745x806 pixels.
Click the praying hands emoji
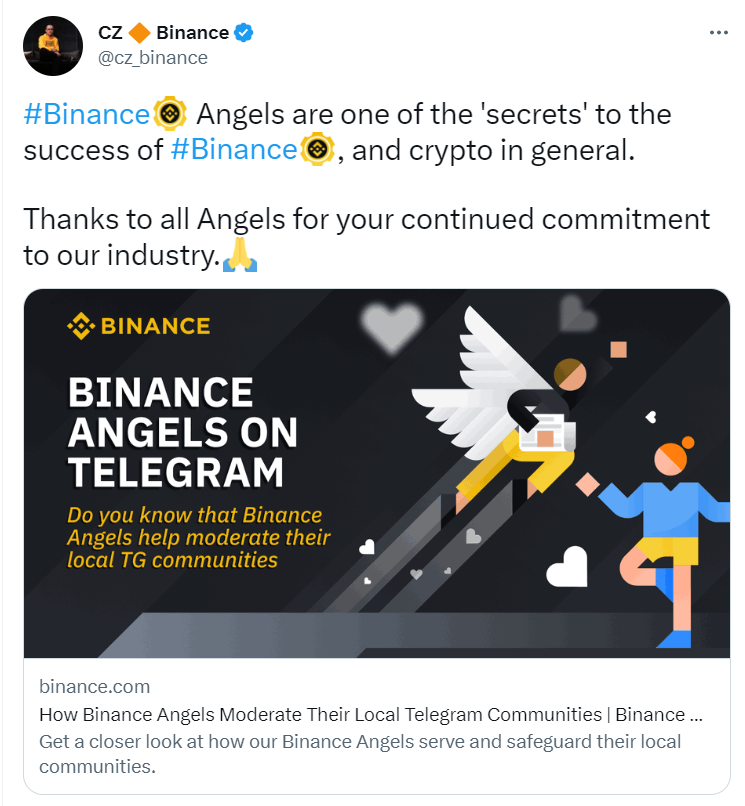click(240, 255)
